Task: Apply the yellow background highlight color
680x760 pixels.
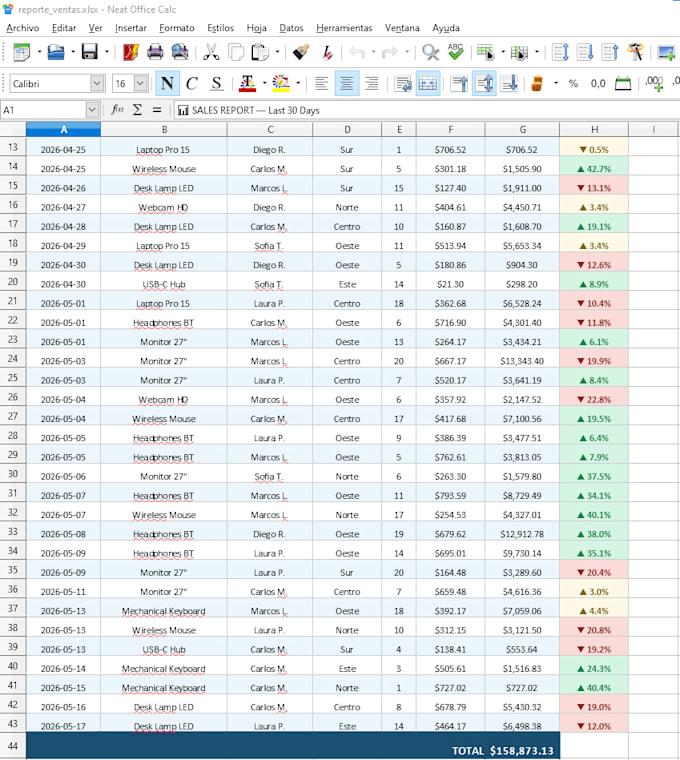Action: pyautogui.click(x=281, y=83)
